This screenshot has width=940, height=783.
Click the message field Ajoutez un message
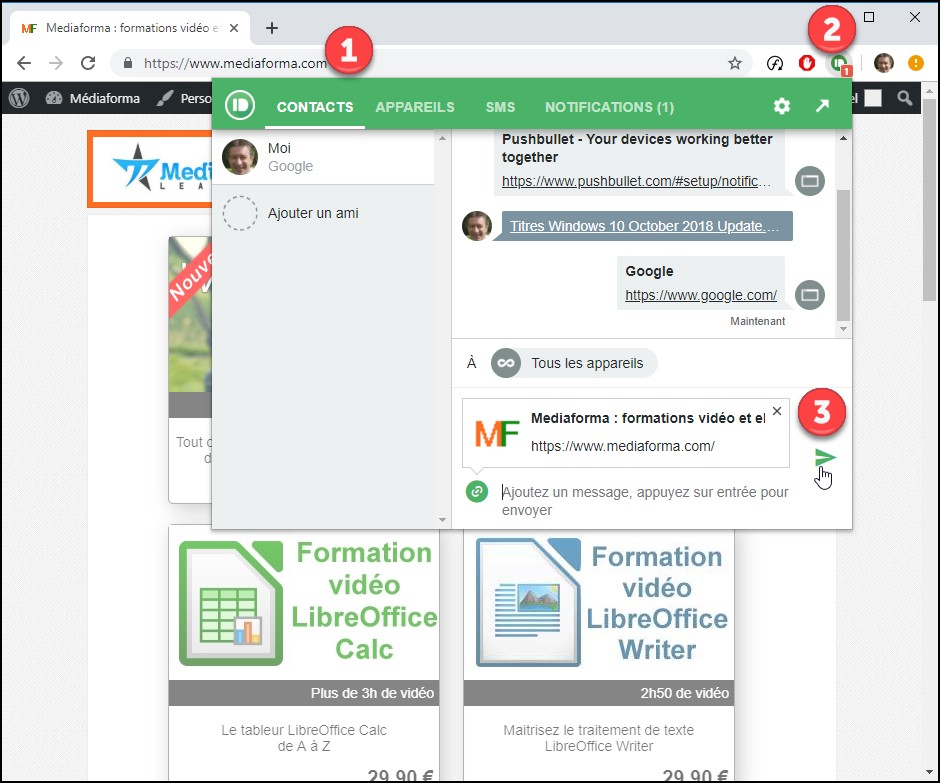click(x=645, y=501)
